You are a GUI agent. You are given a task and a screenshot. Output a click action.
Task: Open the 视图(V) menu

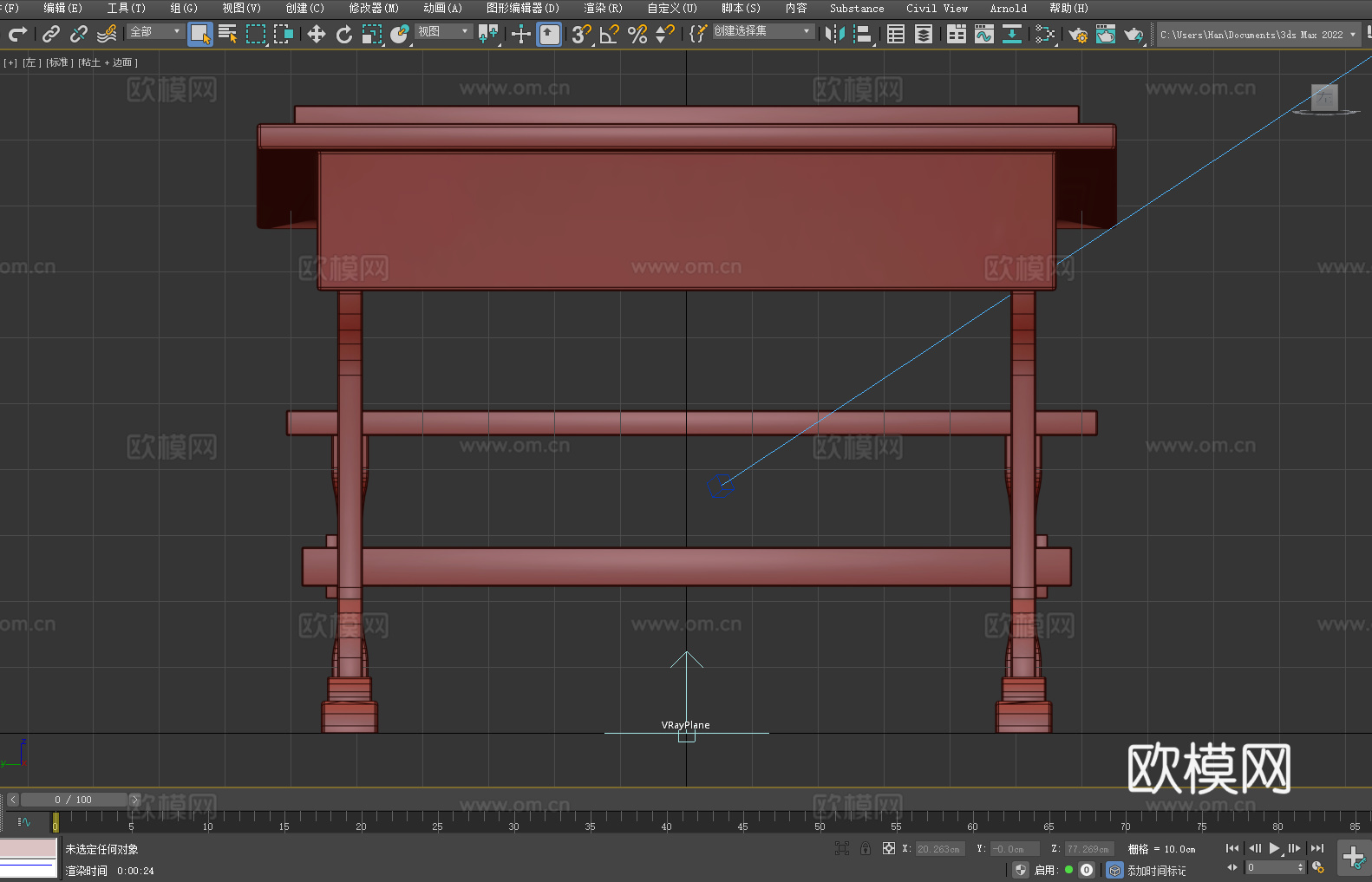pyautogui.click(x=241, y=8)
